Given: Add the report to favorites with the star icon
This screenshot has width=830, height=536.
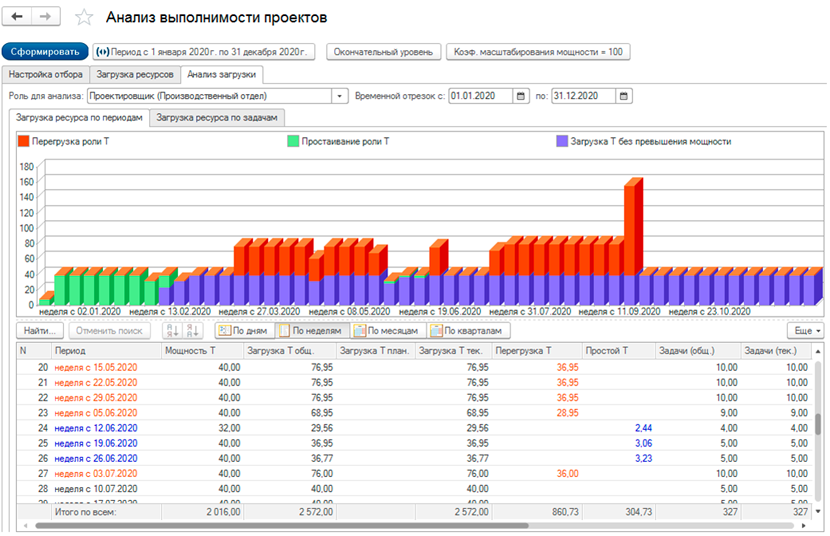Looking at the screenshot, I should pyautogui.click(x=84, y=17).
